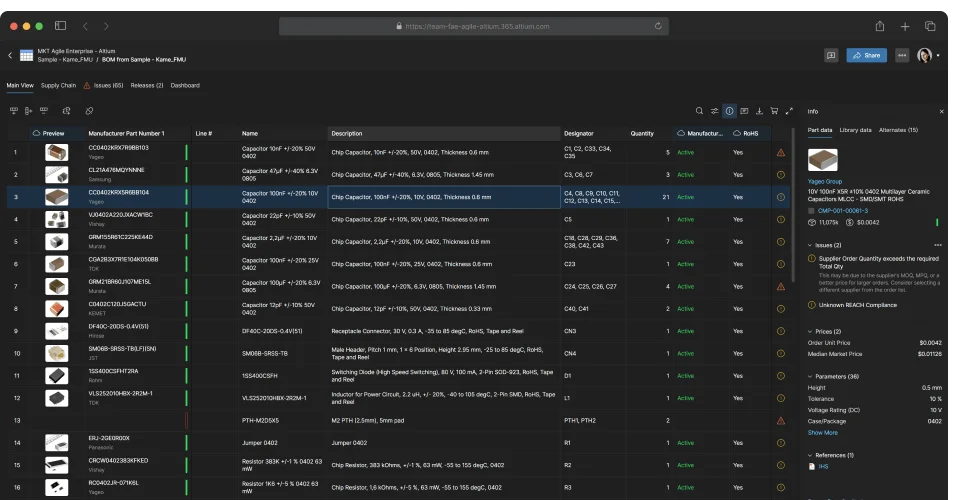
Task: Click the Manufacturer Part Number 1 header
Action: click(x=126, y=133)
